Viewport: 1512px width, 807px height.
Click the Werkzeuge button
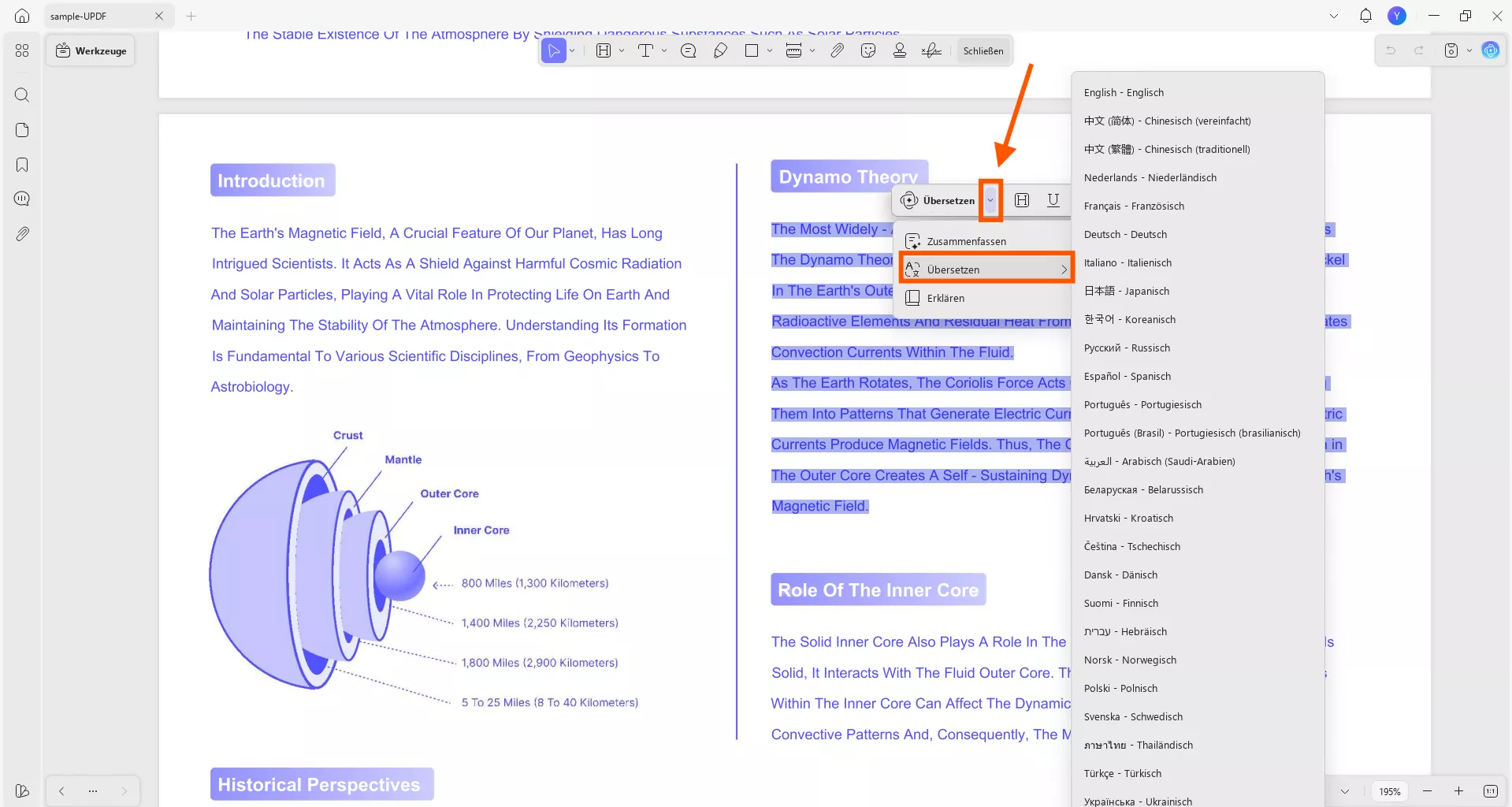91,51
